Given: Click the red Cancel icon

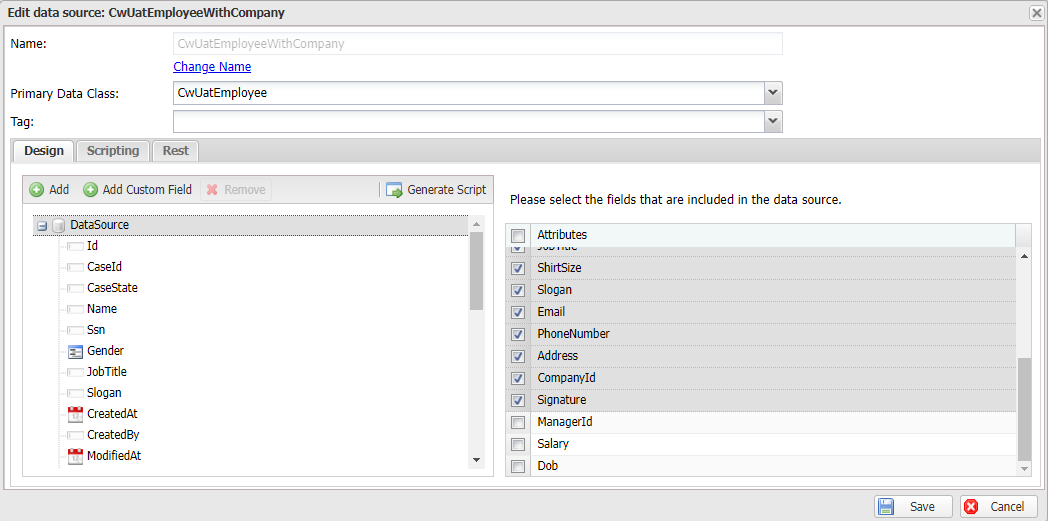Looking at the screenshot, I should tap(971, 507).
